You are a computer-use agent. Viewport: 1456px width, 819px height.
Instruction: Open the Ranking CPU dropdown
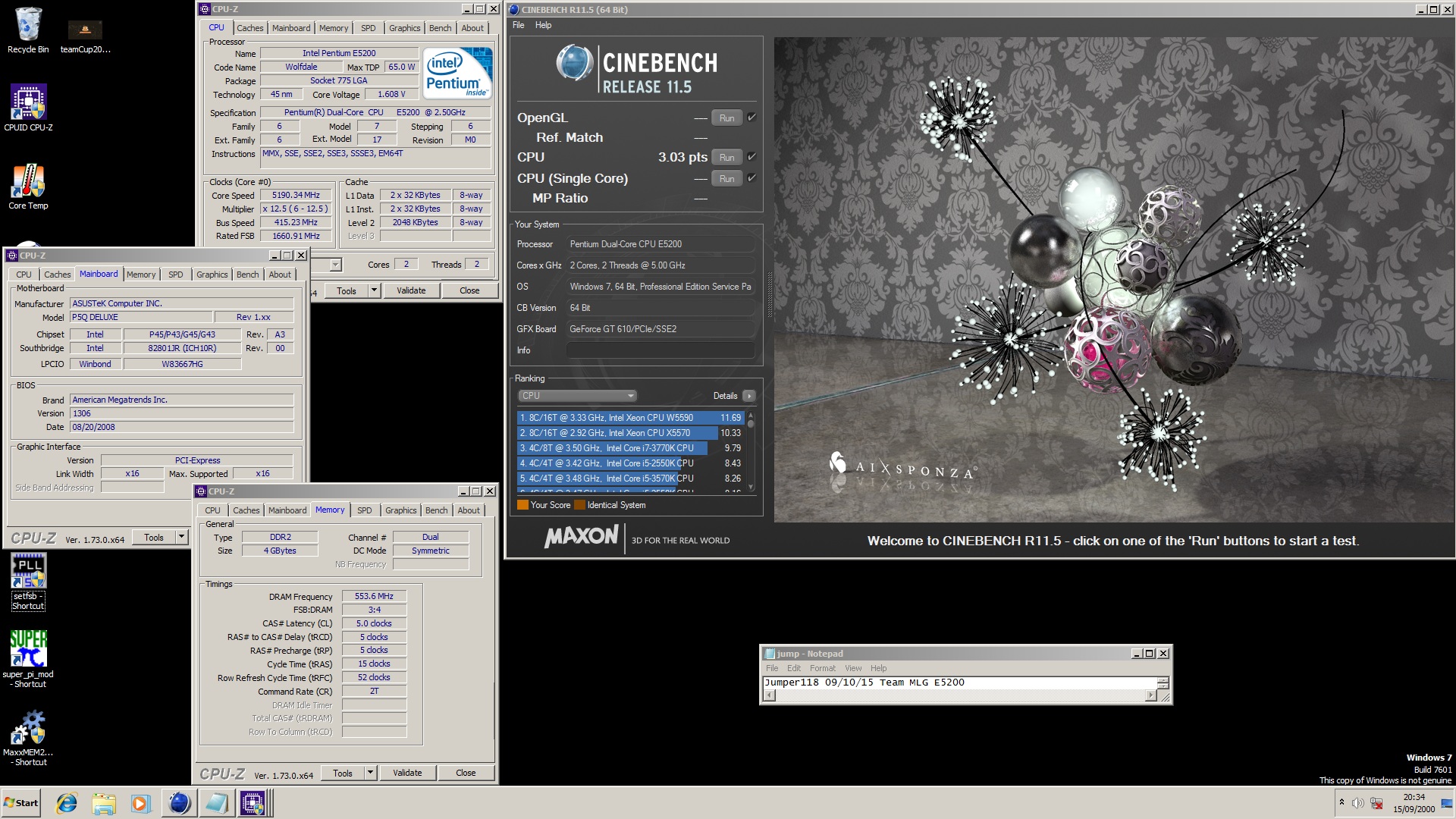pyautogui.click(x=577, y=396)
